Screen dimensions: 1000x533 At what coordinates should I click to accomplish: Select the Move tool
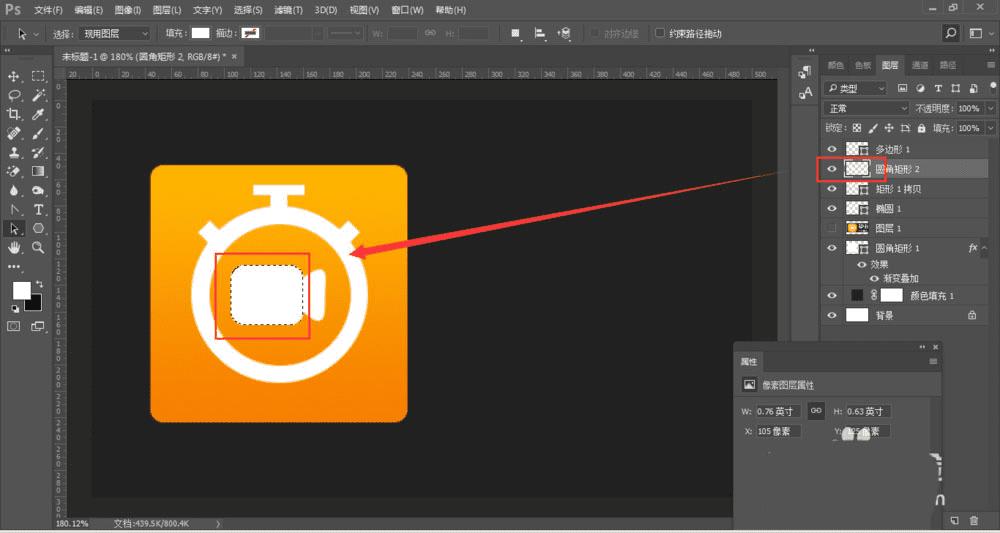coord(15,76)
